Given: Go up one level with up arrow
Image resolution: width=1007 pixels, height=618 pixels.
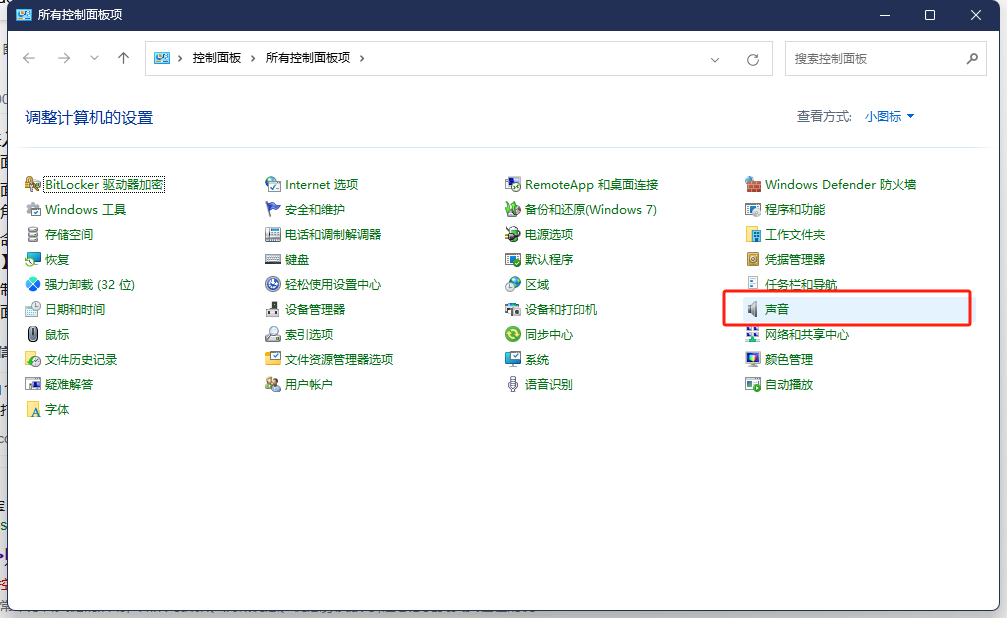Looking at the screenshot, I should (123, 58).
